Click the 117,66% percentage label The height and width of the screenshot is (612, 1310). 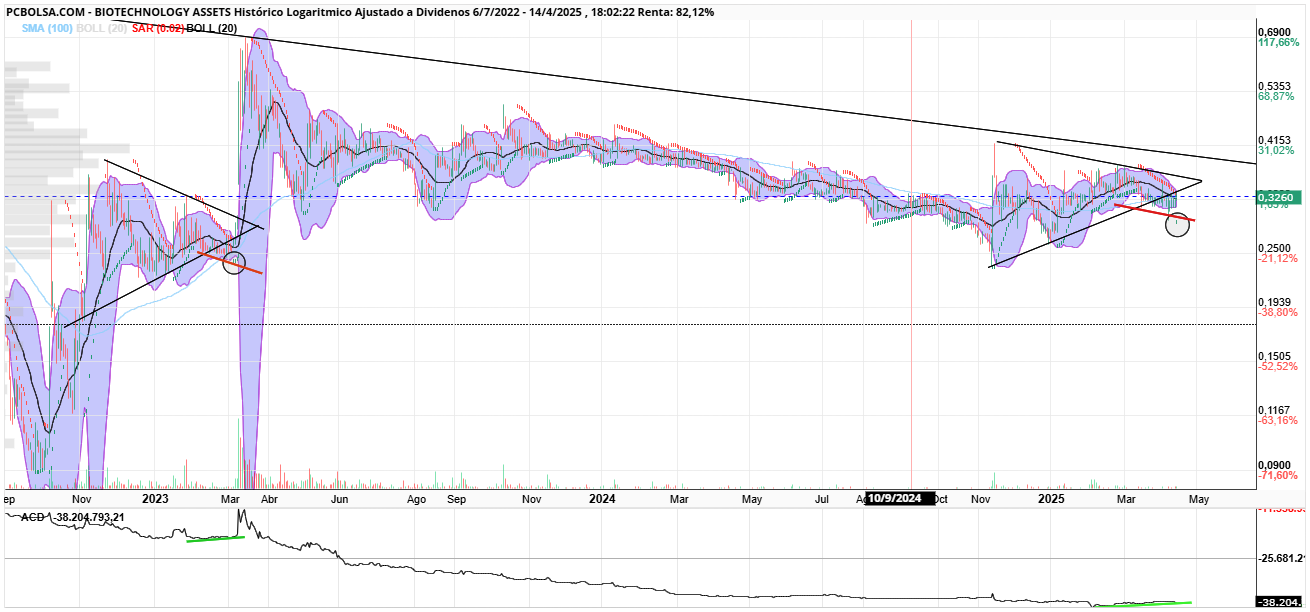[x=1278, y=43]
